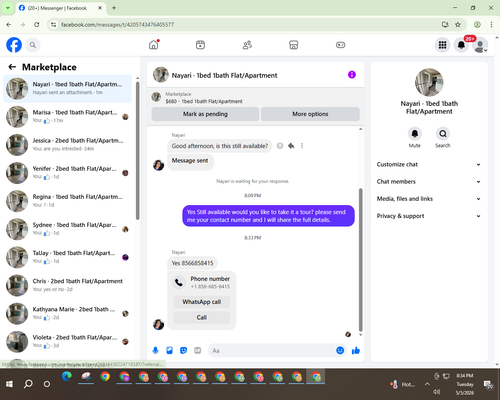Choose a sticker
Screen dimensions: 500x400
point(183,350)
